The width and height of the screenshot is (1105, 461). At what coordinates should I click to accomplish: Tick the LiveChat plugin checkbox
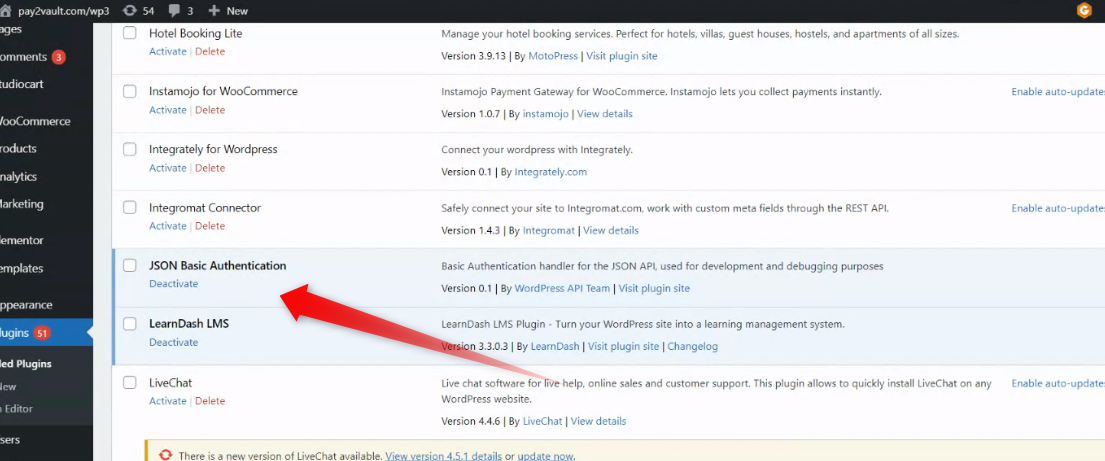coord(130,383)
